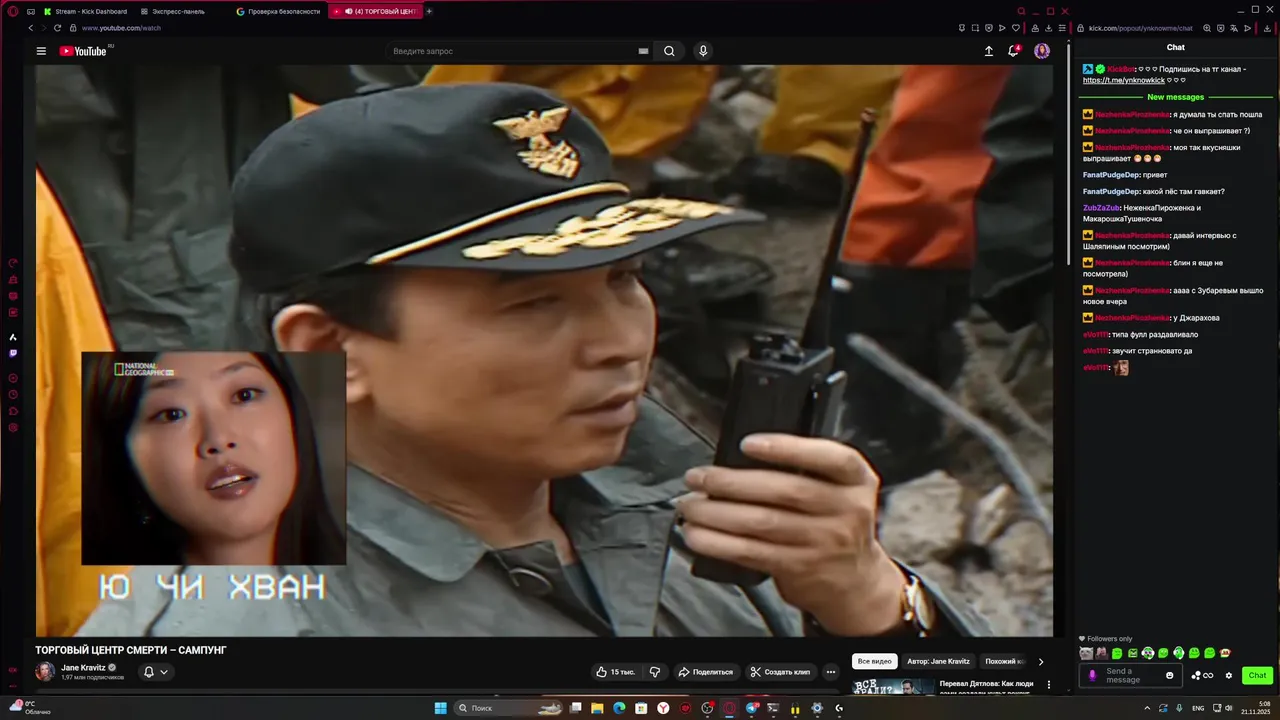Open the YouTube account avatar menu
Image resolution: width=1280 pixels, height=720 pixels.
click(x=1042, y=51)
